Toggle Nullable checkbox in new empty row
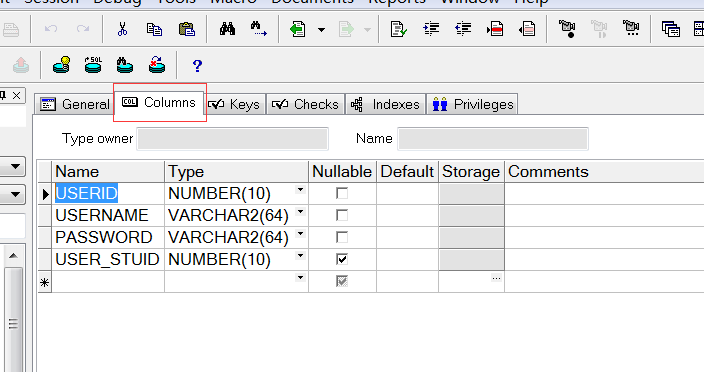Screen dimensions: 704x372 point(342,281)
